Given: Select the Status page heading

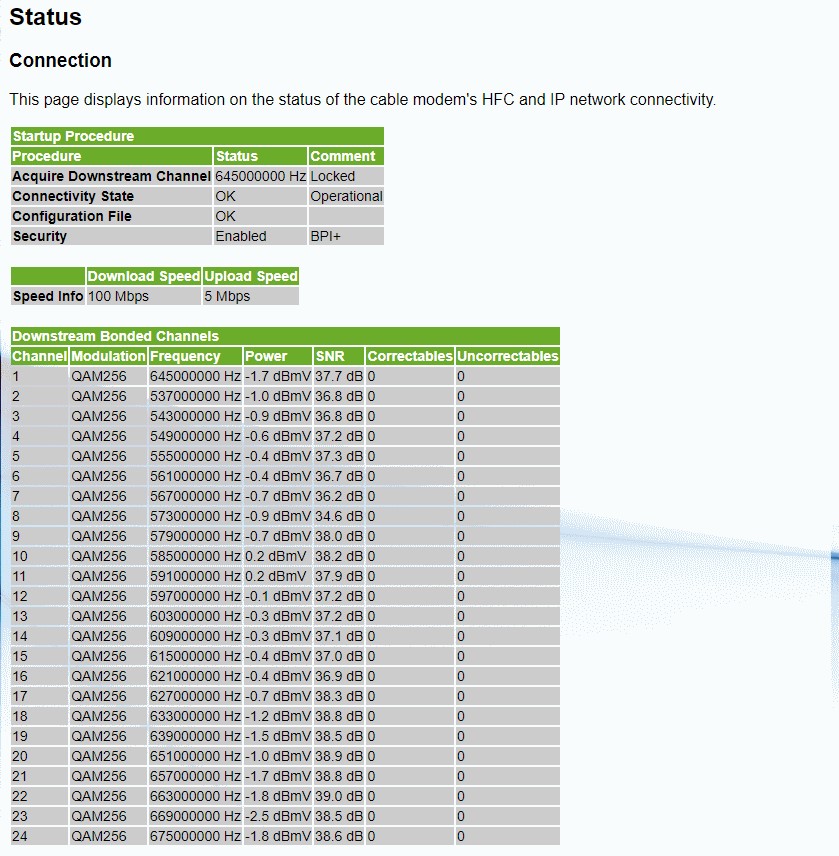Looking at the screenshot, I should [x=44, y=17].
